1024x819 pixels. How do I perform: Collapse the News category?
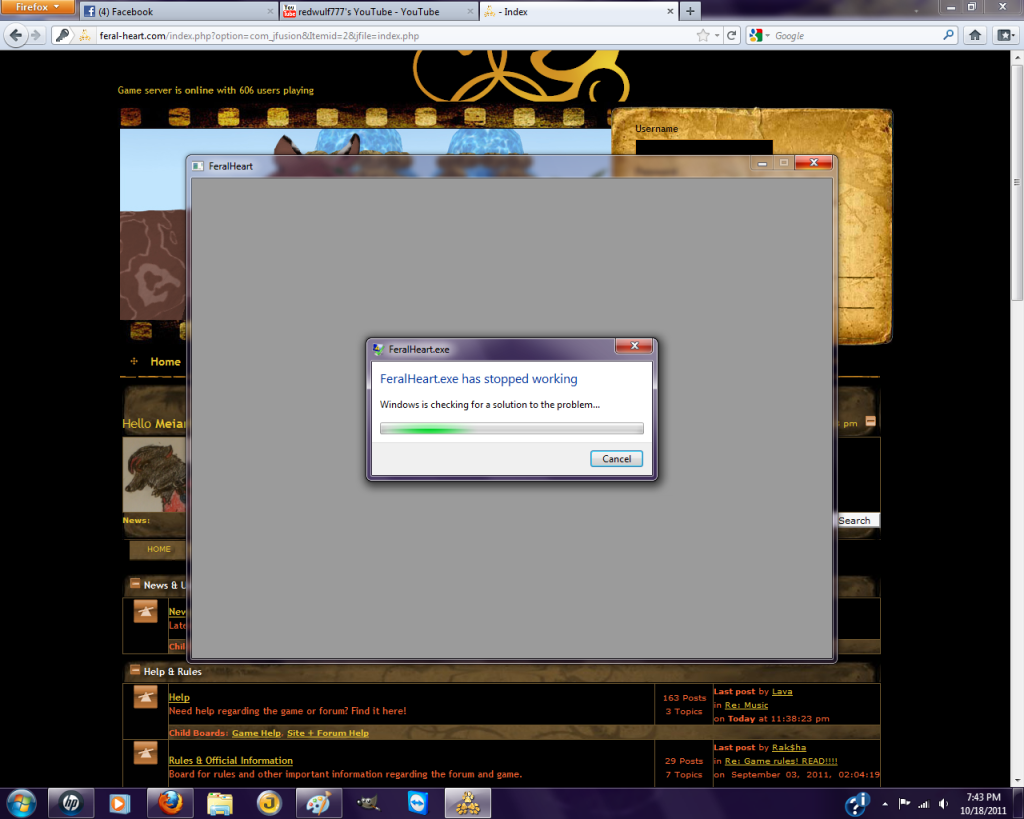click(x=135, y=583)
